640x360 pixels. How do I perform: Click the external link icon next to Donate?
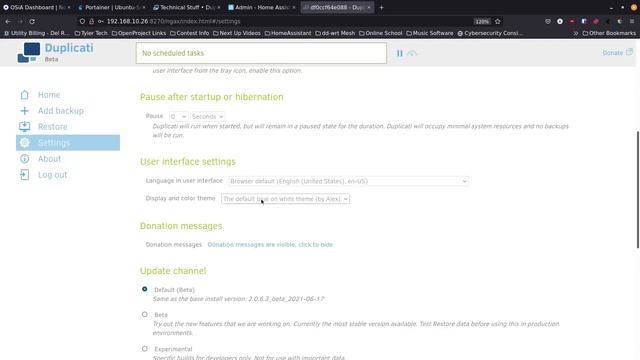pyautogui.click(x=629, y=52)
